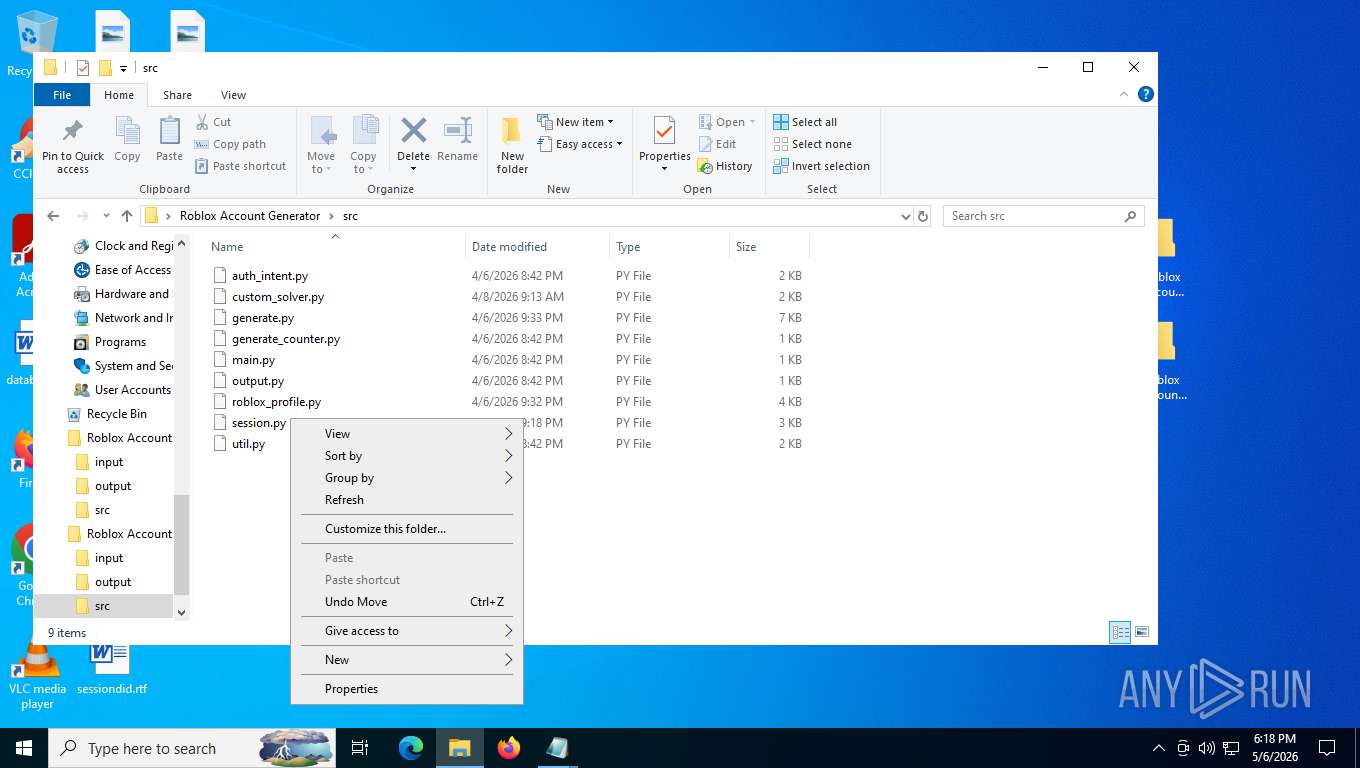Screen dimensions: 1360x768
Task: Select User Accounts in navigation pane
Action: pyautogui.click(x=121, y=390)
